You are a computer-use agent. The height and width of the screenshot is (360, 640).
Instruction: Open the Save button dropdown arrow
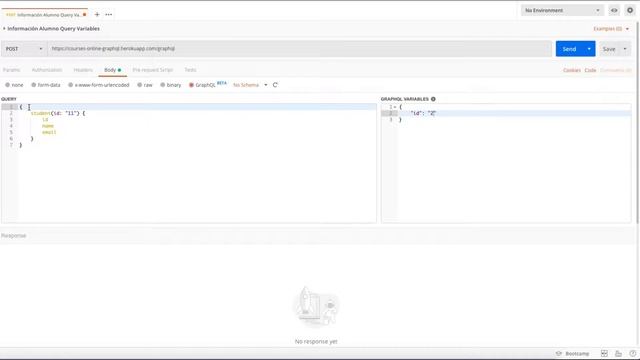coord(625,49)
